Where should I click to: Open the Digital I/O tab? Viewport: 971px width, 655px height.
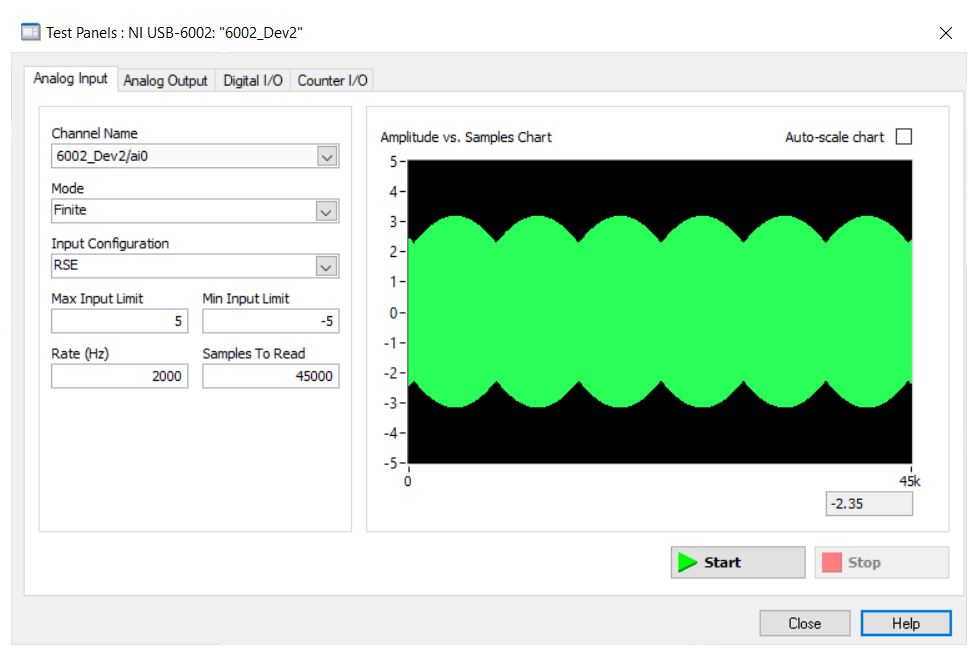pos(252,81)
